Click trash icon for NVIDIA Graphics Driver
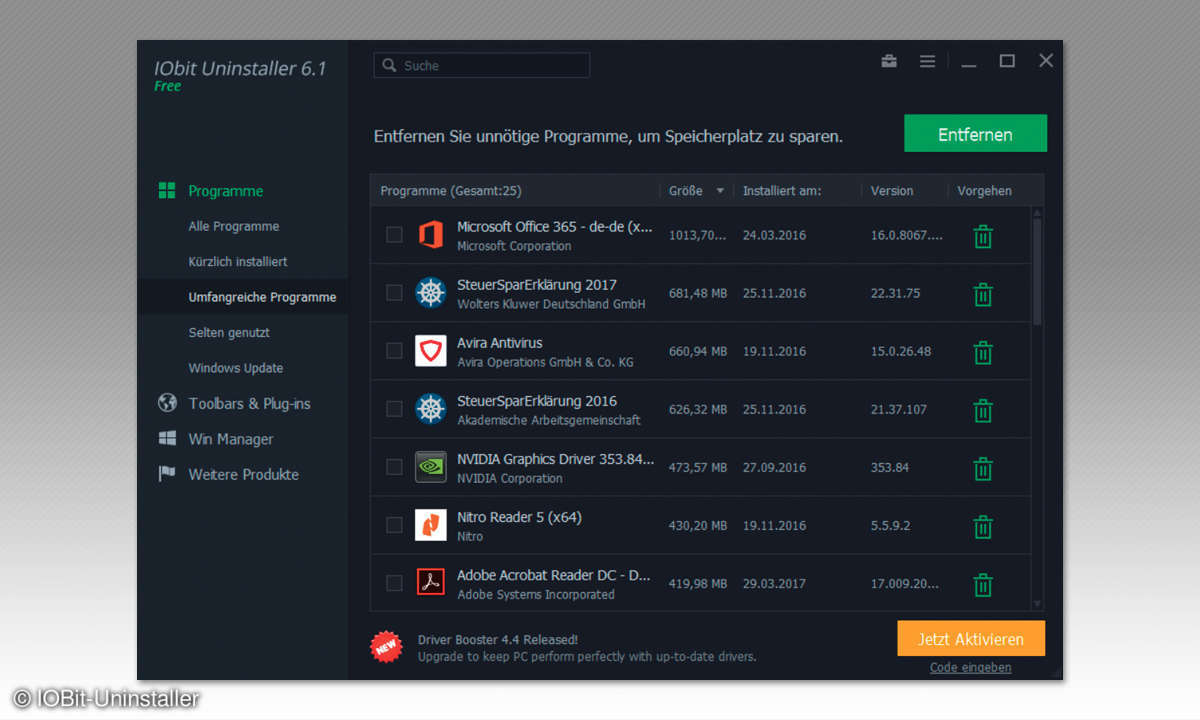The image size is (1200, 720). (x=983, y=468)
